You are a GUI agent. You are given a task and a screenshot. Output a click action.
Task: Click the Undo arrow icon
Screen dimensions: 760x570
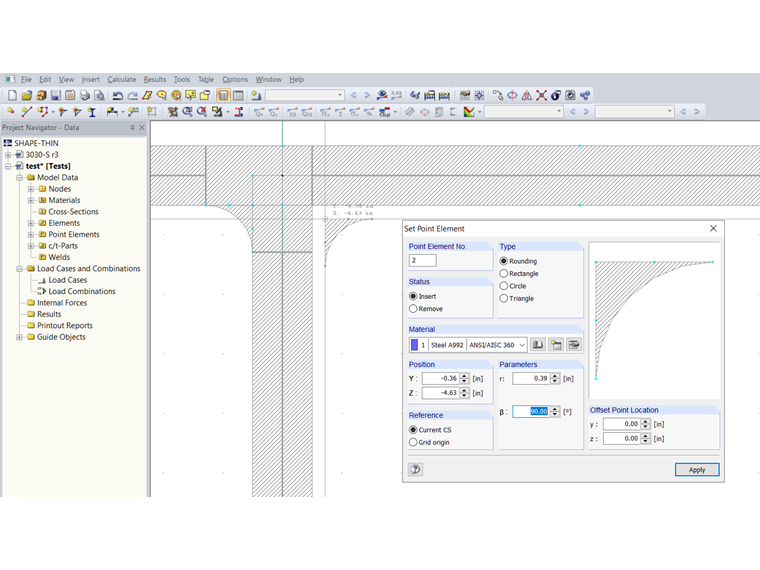click(118, 95)
